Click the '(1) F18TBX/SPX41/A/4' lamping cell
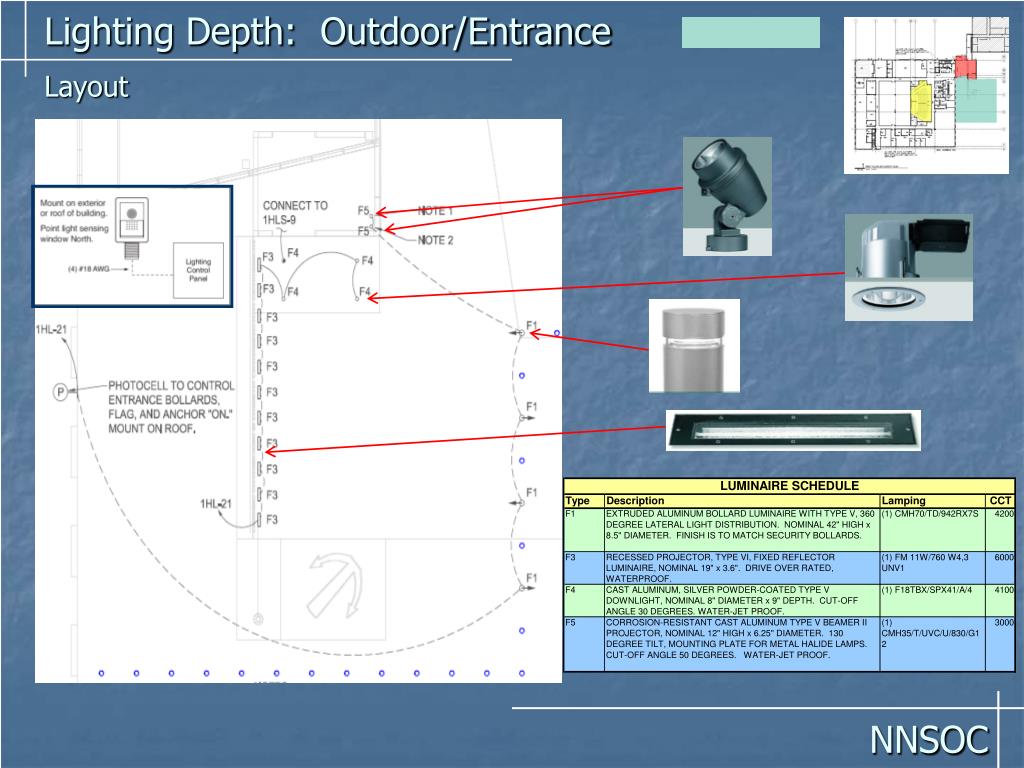The image size is (1024, 768). 932,600
